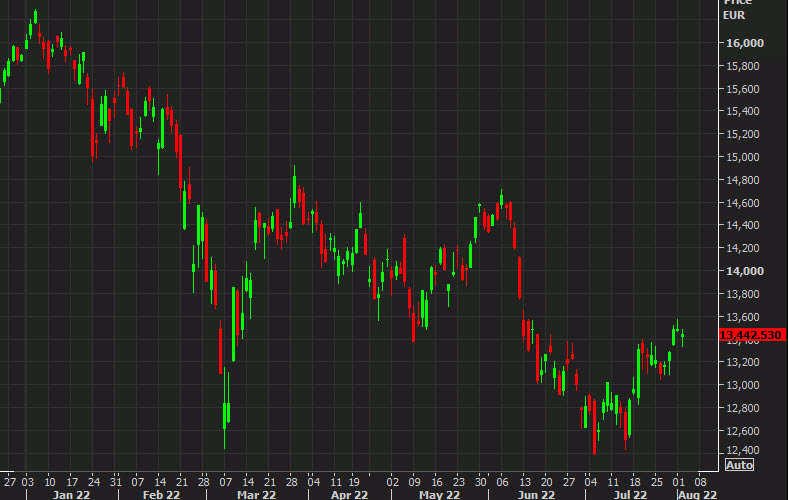This screenshot has height=500, width=788.
Task: Select the 16,000 price axis label
Action: pos(745,43)
